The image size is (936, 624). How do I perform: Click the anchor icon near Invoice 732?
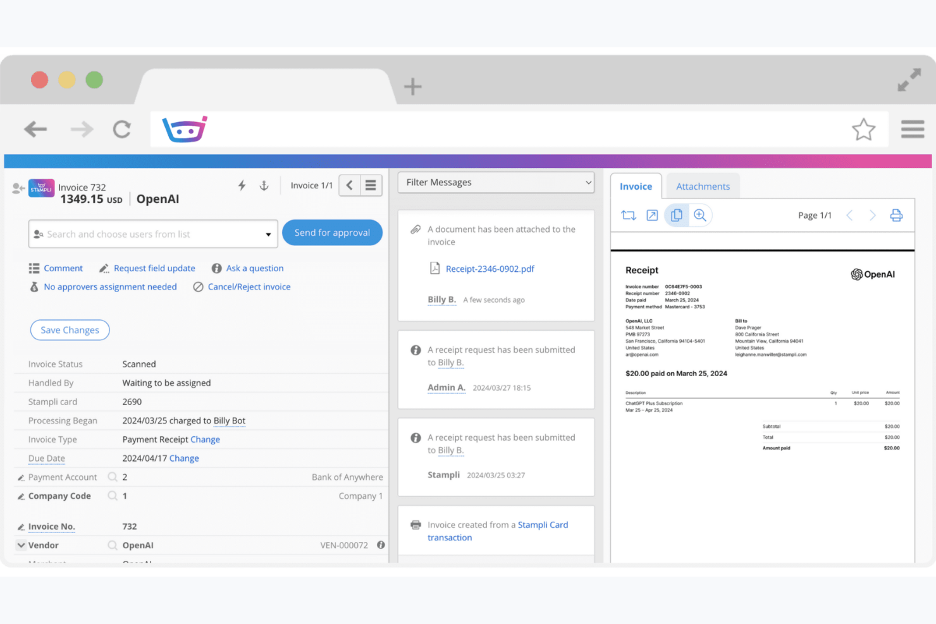coord(264,186)
